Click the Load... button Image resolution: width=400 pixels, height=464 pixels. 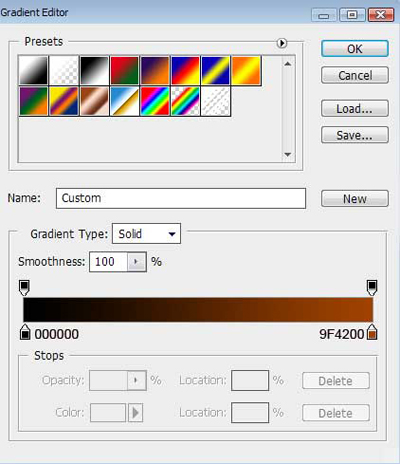pyautogui.click(x=355, y=108)
